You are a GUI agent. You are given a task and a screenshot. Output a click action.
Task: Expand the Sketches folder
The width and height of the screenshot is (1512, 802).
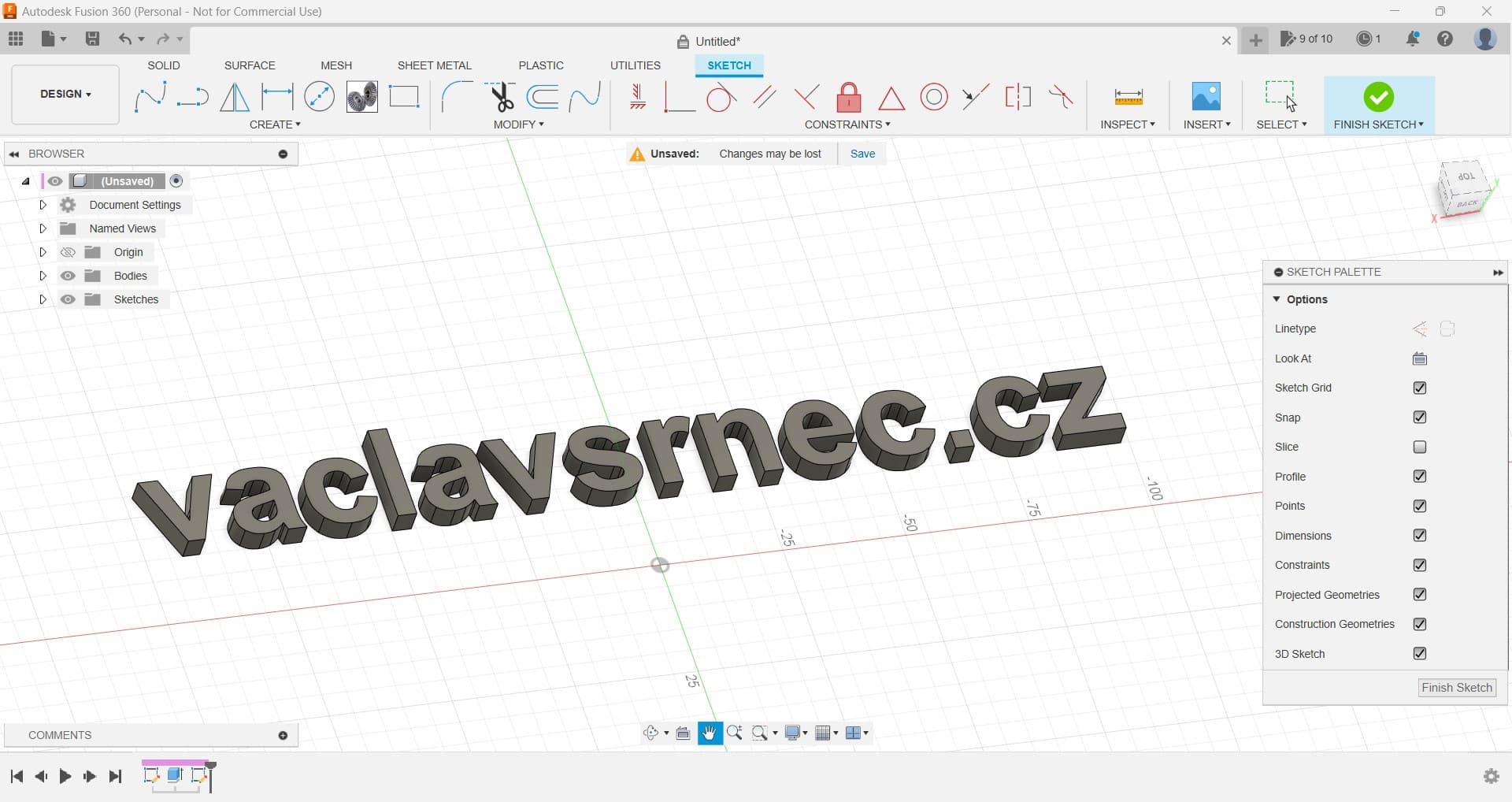click(x=43, y=299)
